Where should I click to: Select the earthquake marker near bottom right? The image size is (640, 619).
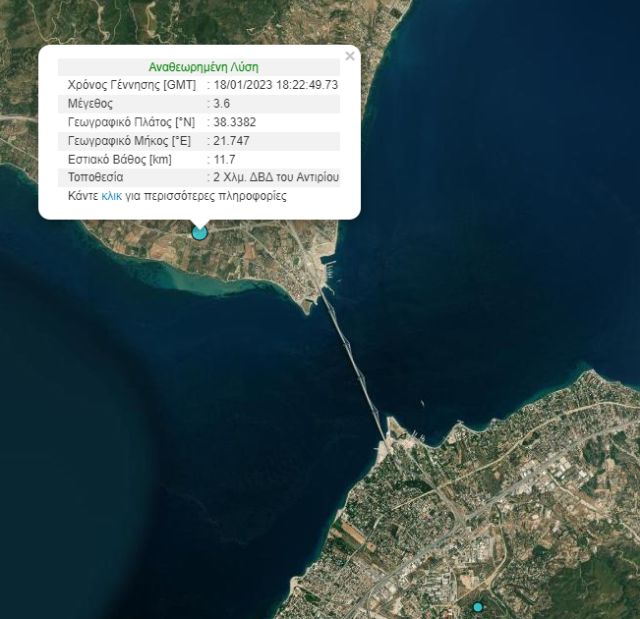[x=478, y=607]
